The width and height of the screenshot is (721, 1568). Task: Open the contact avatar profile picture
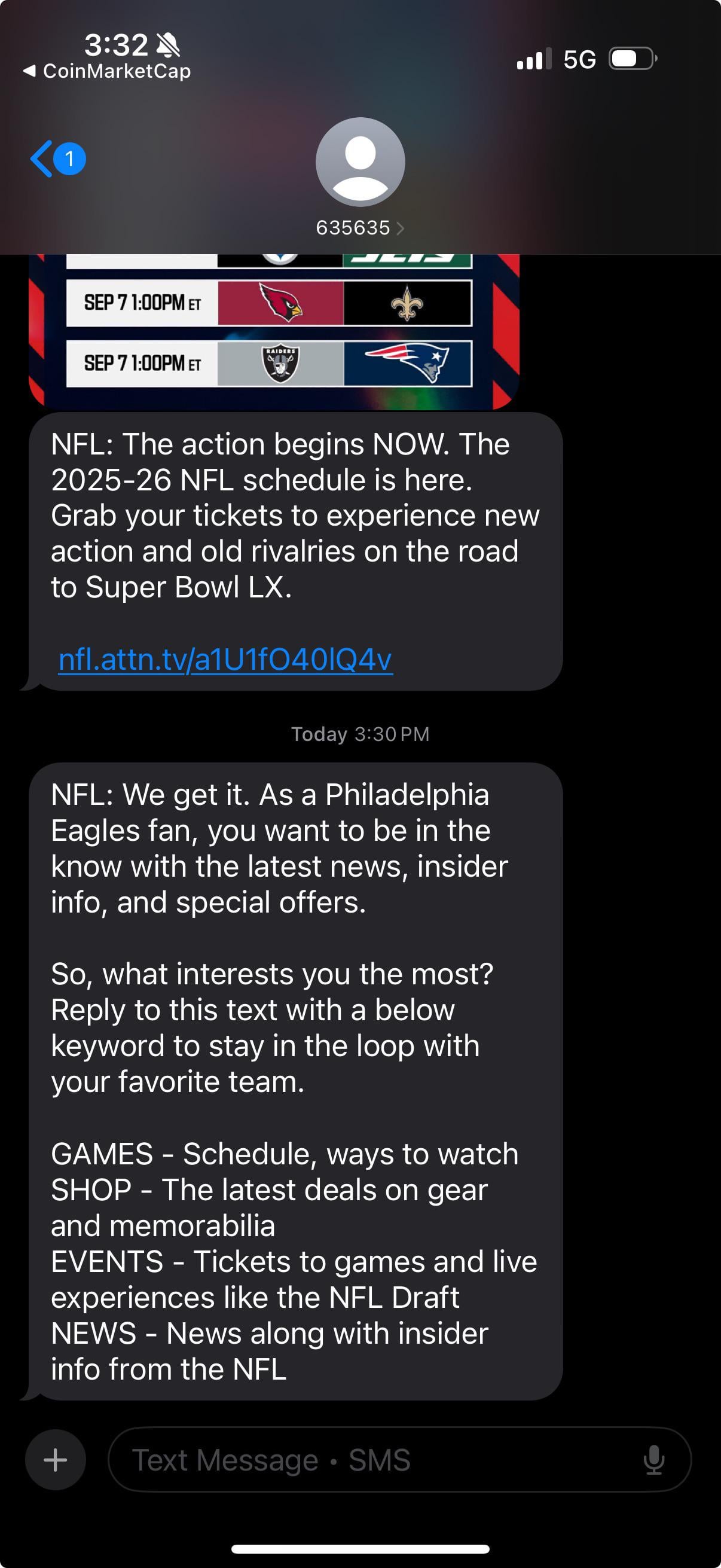360,162
